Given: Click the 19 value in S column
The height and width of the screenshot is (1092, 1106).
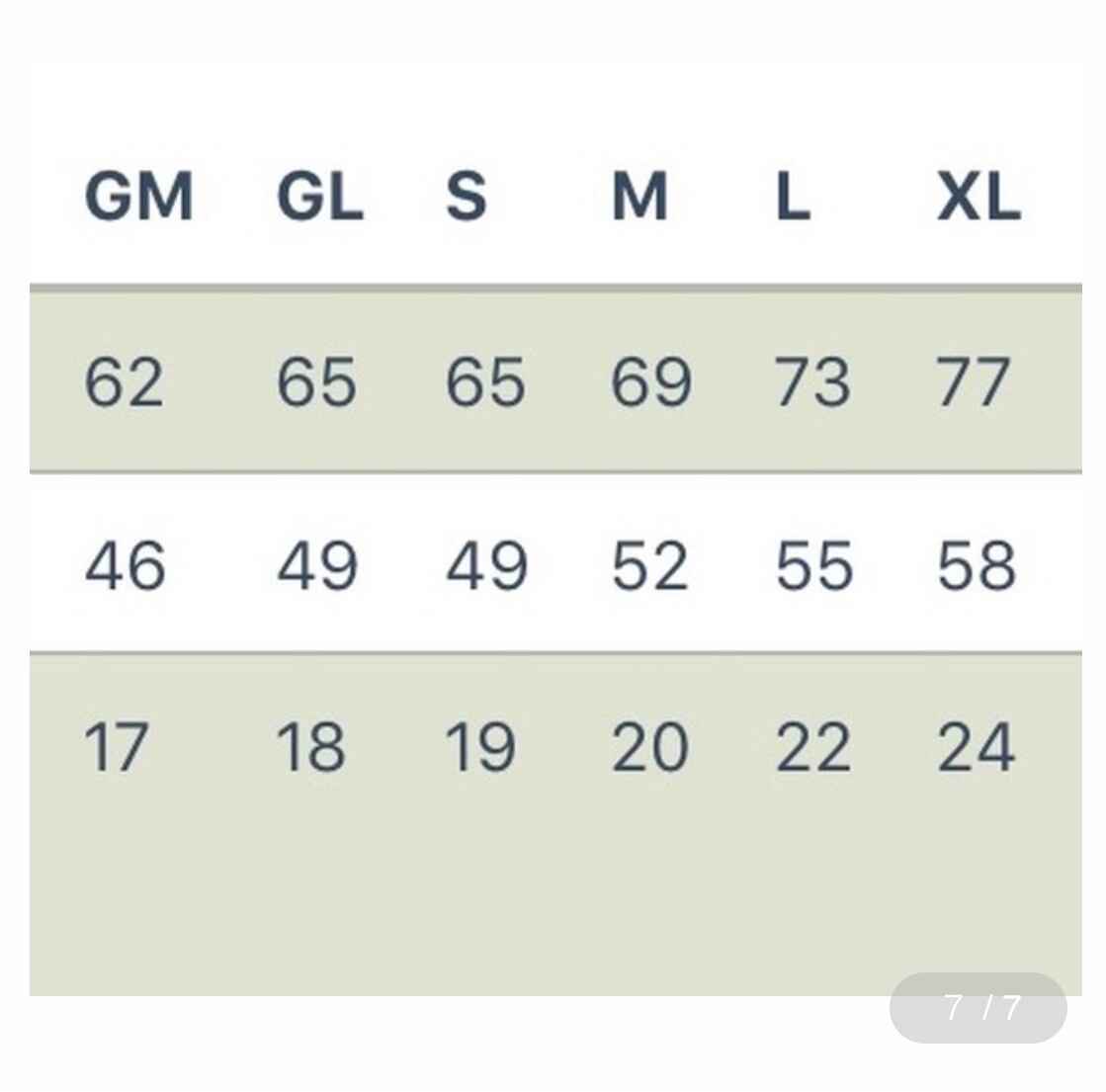Looking at the screenshot, I should (x=479, y=747).
